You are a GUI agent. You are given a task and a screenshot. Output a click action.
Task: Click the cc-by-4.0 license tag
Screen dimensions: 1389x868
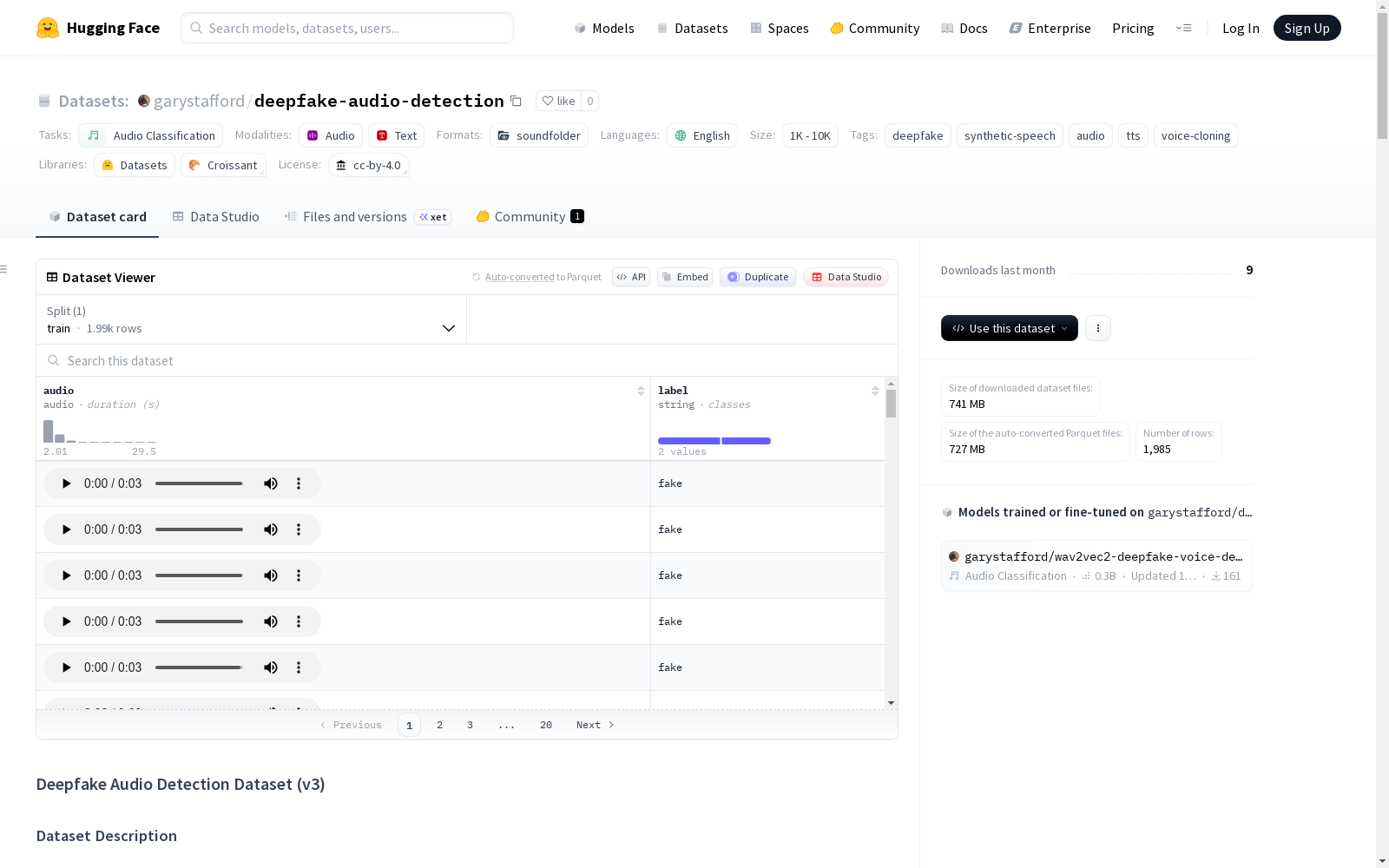pos(369,165)
